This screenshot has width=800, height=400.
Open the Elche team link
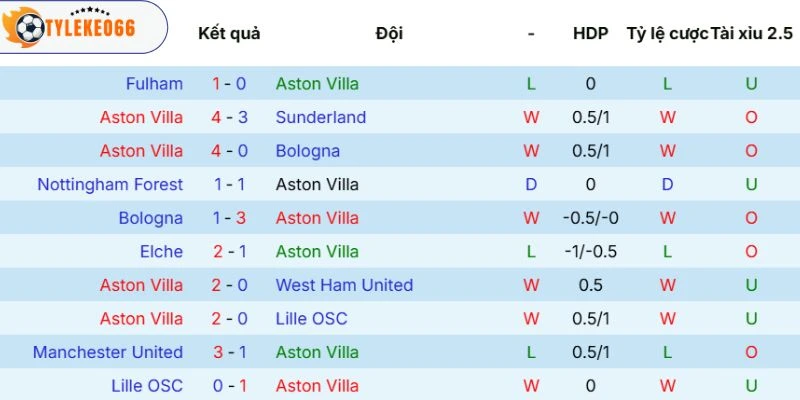[161, 251]
